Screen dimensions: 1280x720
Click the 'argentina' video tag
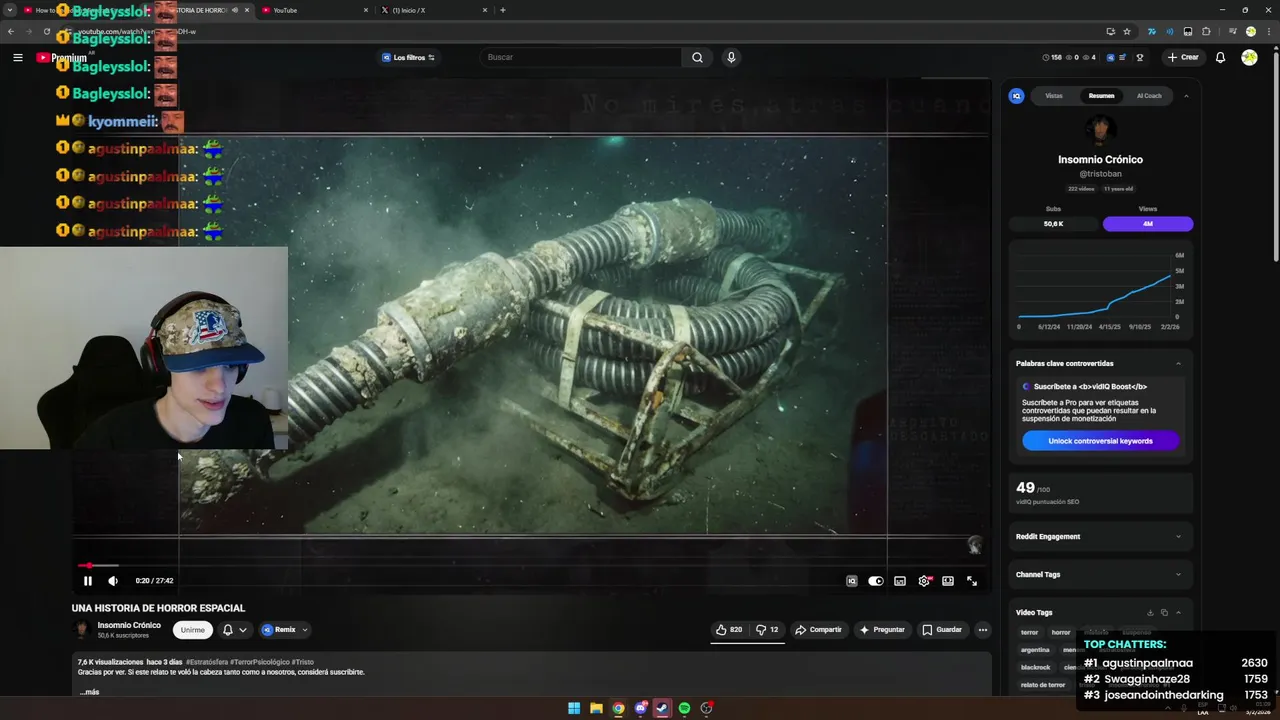point(1035,650)
